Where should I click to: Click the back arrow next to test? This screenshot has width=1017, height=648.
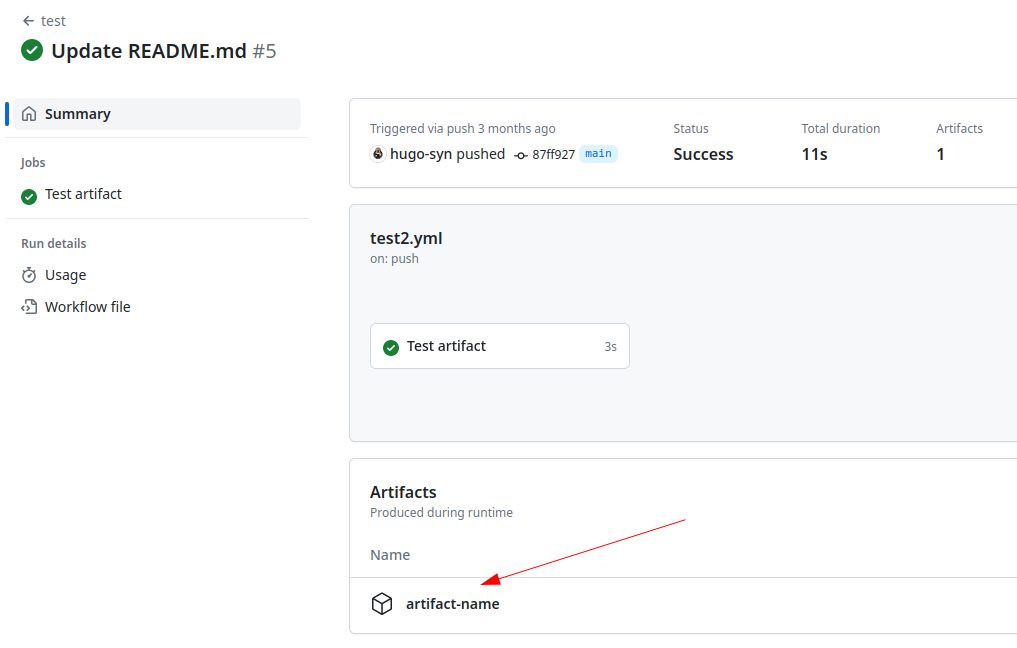point(28,21)
